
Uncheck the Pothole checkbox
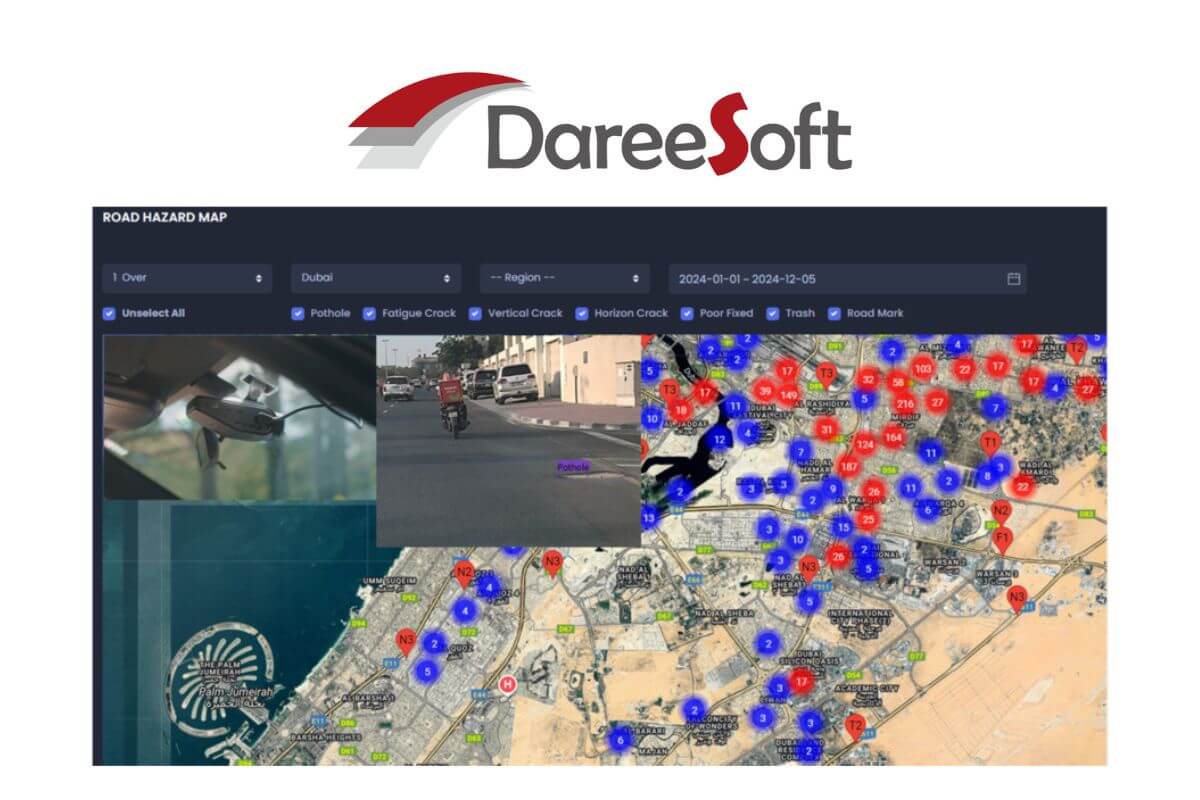[x=298, y=313]
